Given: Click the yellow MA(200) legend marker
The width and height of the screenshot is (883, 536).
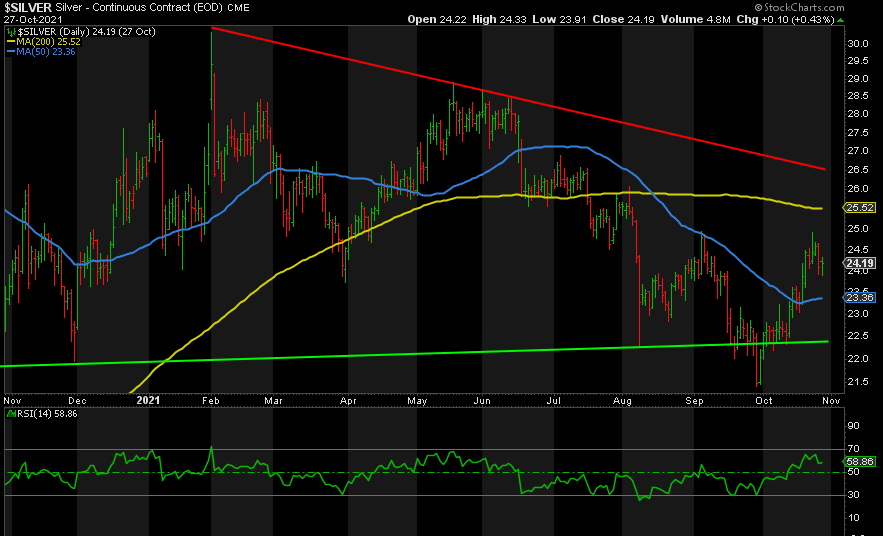Looking at the screenshot, I should click(8, 42).
